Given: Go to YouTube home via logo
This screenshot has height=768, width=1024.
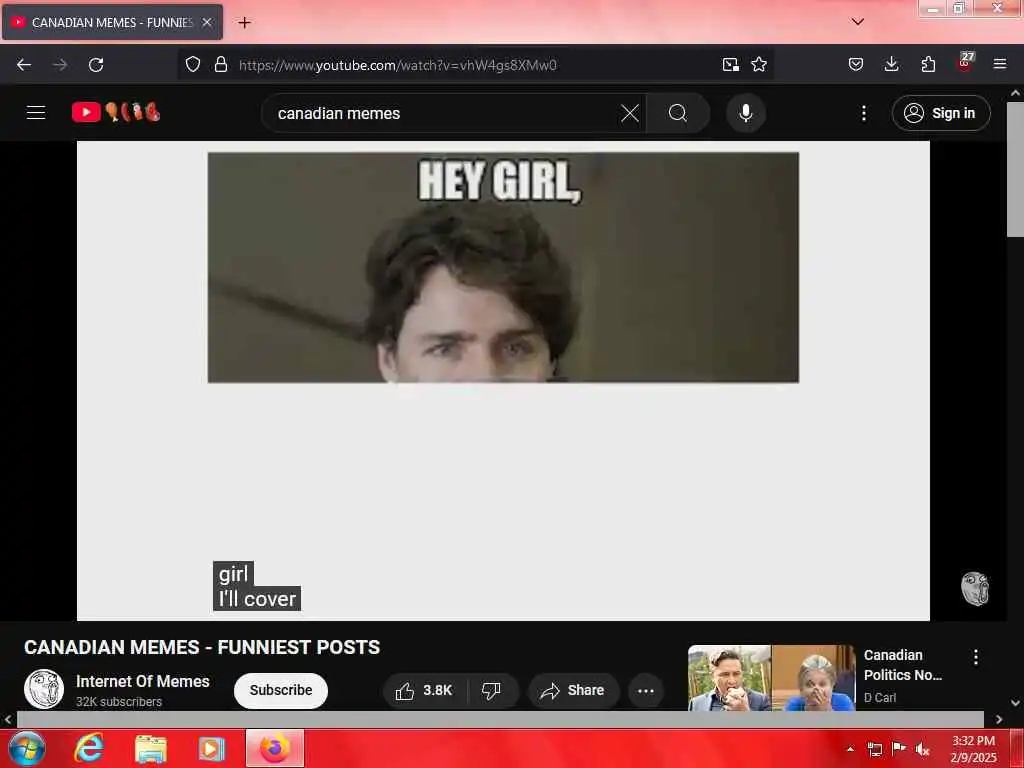Looking at the screenshot, I should point(116,112).
